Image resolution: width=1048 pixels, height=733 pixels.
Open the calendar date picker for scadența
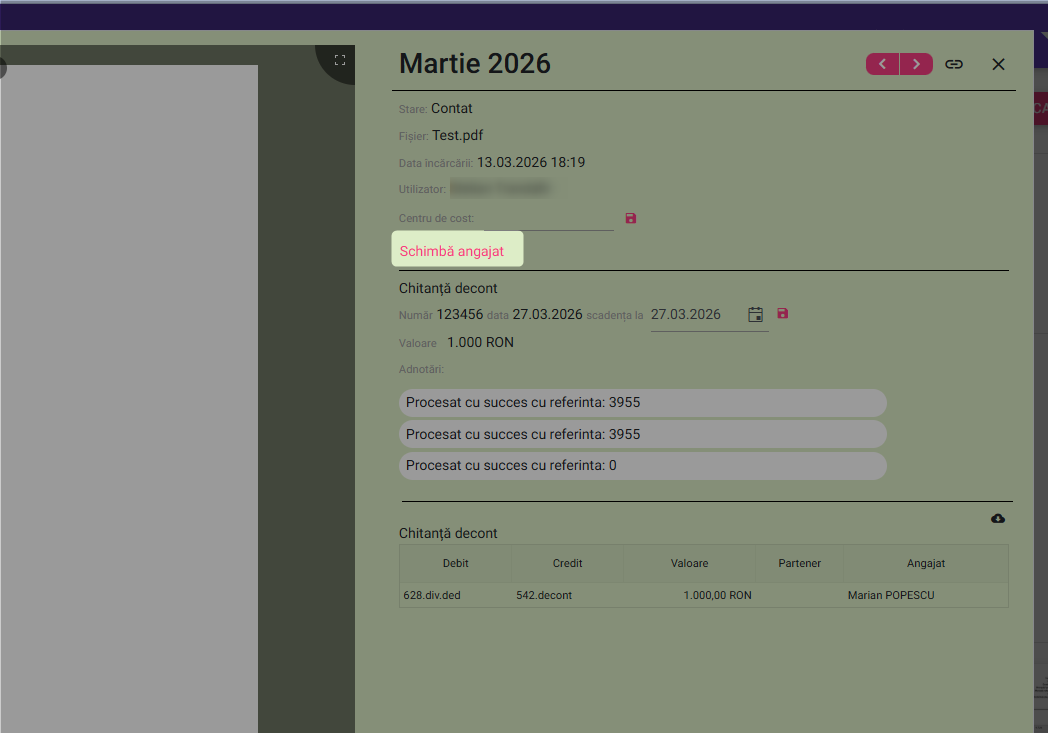point(756,314)
